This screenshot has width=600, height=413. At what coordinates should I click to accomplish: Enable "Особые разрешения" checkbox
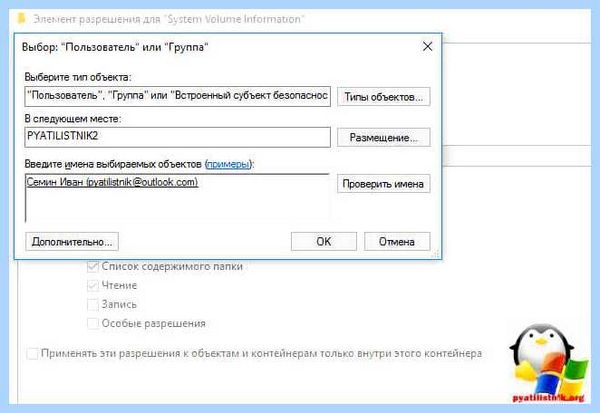(x=93, y=323)
